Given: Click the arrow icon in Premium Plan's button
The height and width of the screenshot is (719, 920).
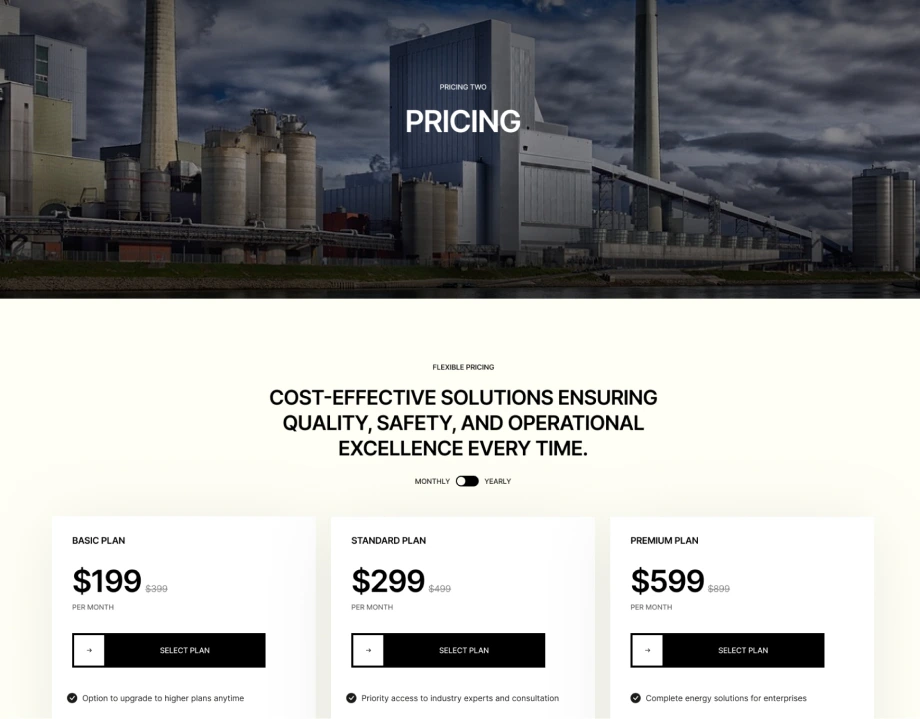Looking at the screenshot, I should pos(646,650).
